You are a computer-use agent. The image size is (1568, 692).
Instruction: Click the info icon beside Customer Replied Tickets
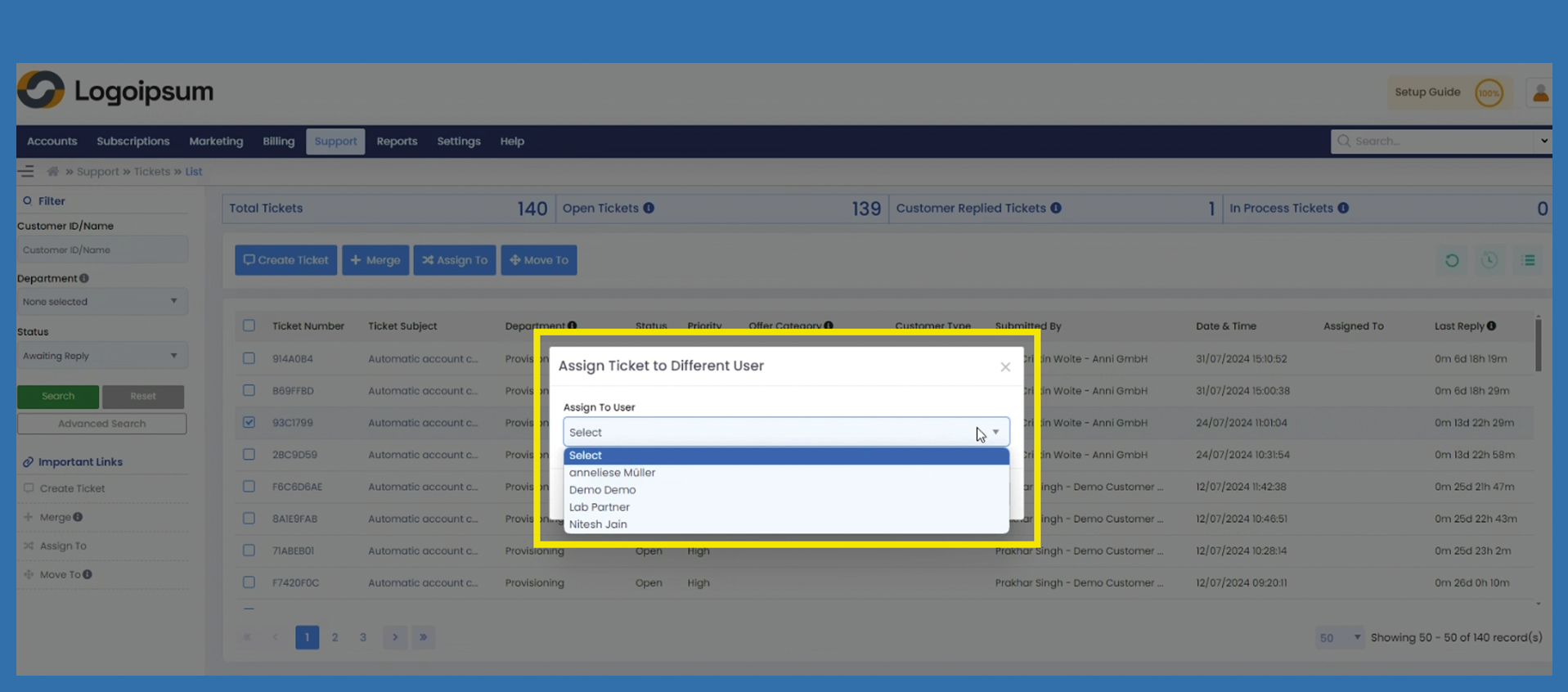coord(1056,209)
